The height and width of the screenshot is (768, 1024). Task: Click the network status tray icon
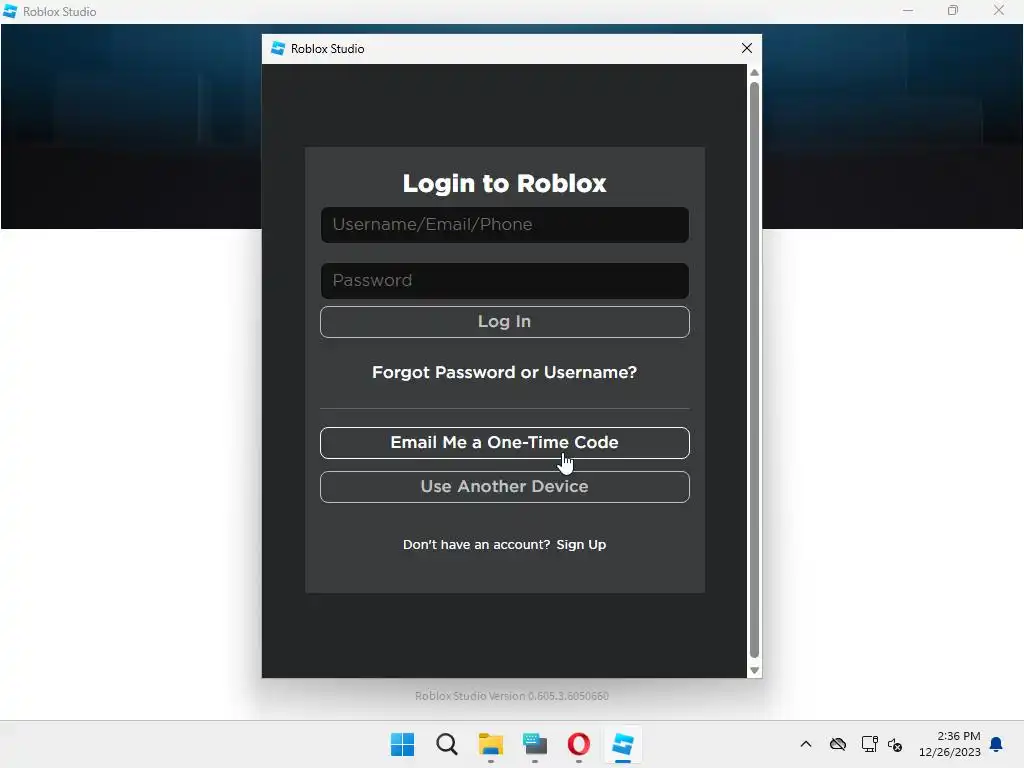869,744
